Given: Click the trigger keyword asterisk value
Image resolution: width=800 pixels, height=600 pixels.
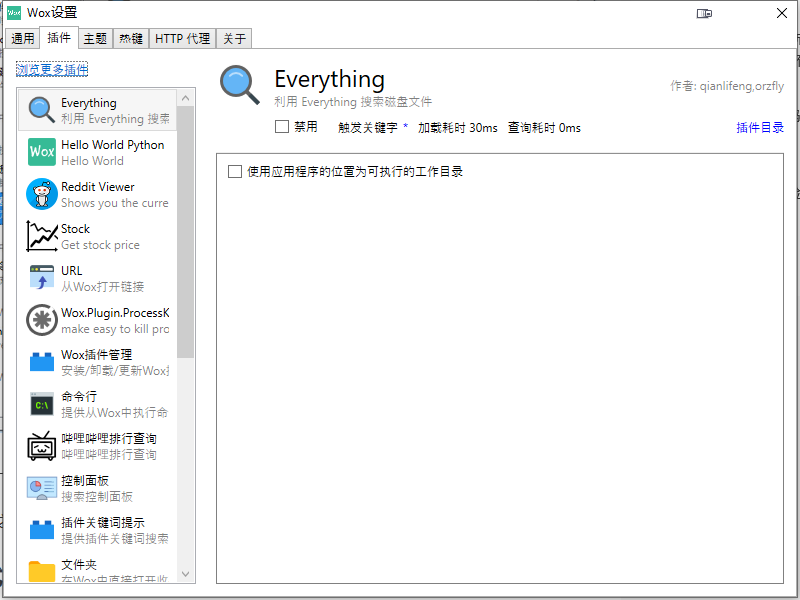Looking at the screenshot, I should (406, 126).
